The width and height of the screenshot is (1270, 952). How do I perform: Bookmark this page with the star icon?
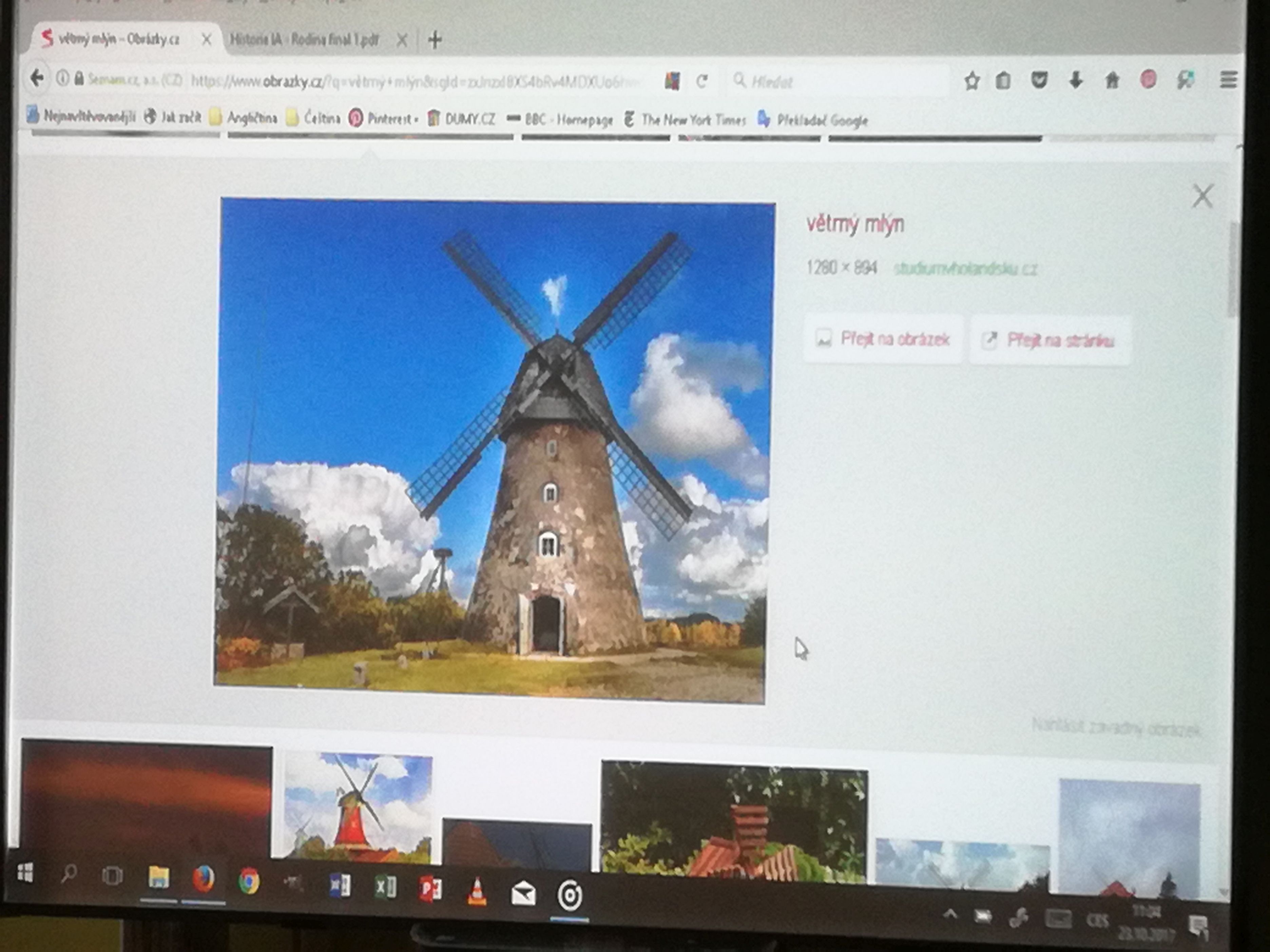click(x=971, y=81)
